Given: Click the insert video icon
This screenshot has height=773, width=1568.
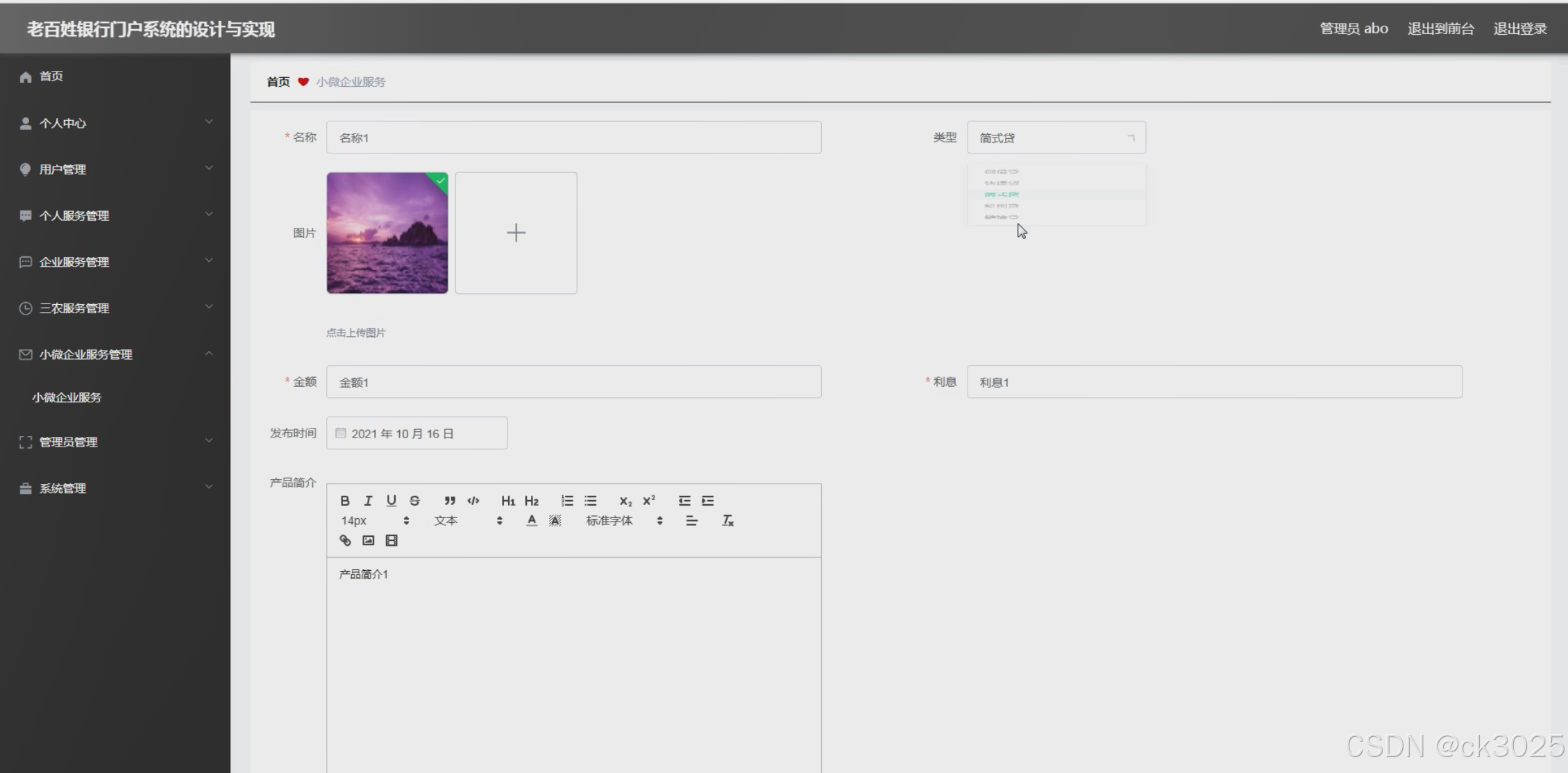Looking at the screenshot, I should point(391,540).
